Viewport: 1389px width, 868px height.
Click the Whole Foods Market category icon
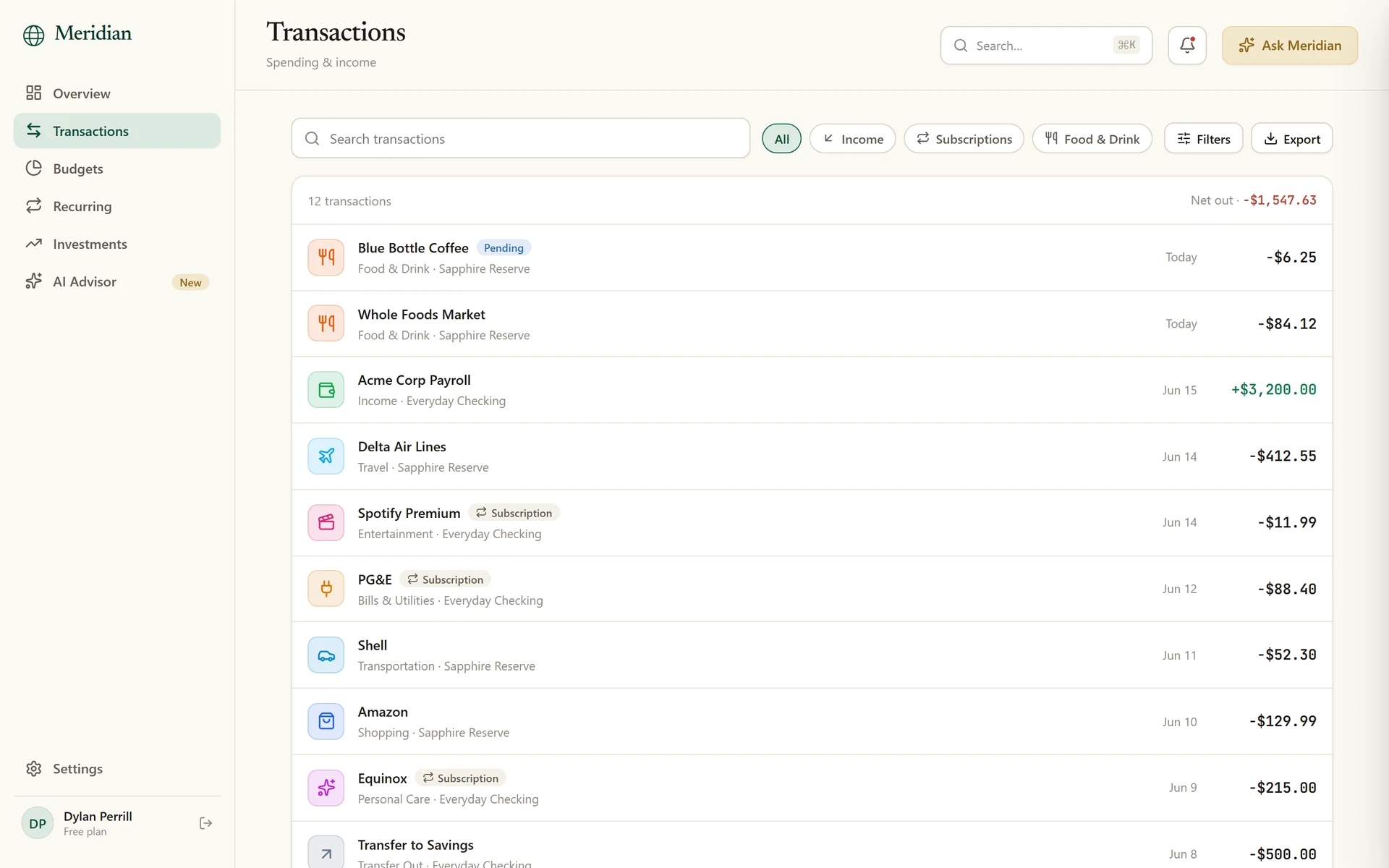[x=326, y=323]
